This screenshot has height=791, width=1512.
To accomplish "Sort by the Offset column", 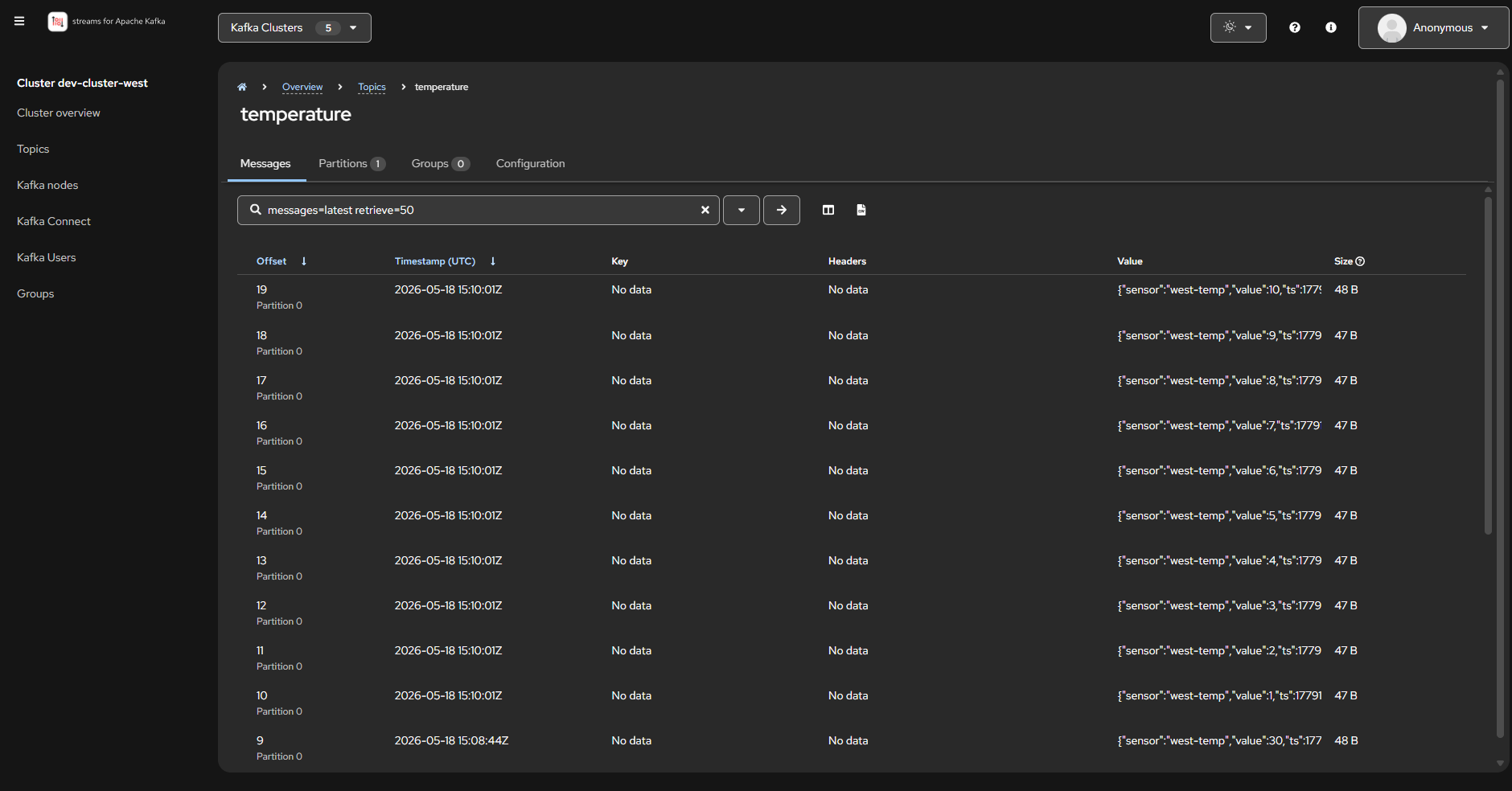I will pos(281,261).
